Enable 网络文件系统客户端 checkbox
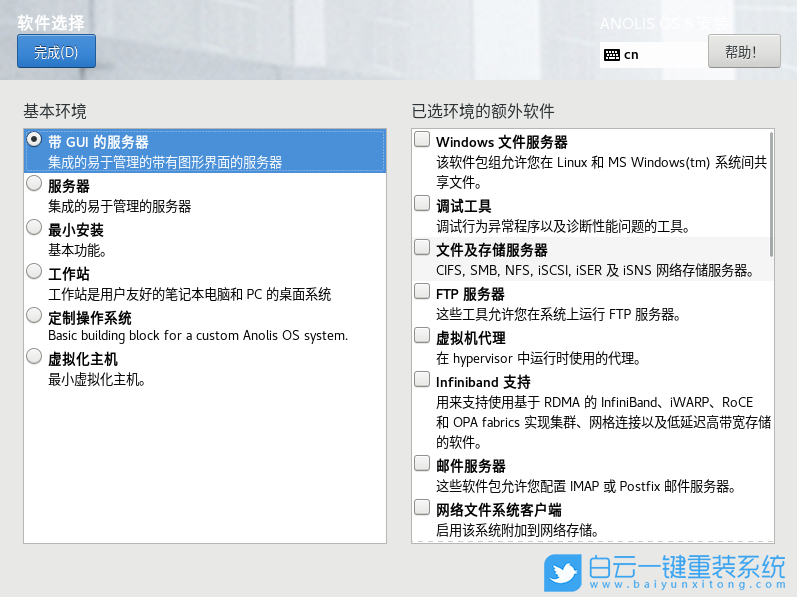797x597 pixels. click(423, 508)
